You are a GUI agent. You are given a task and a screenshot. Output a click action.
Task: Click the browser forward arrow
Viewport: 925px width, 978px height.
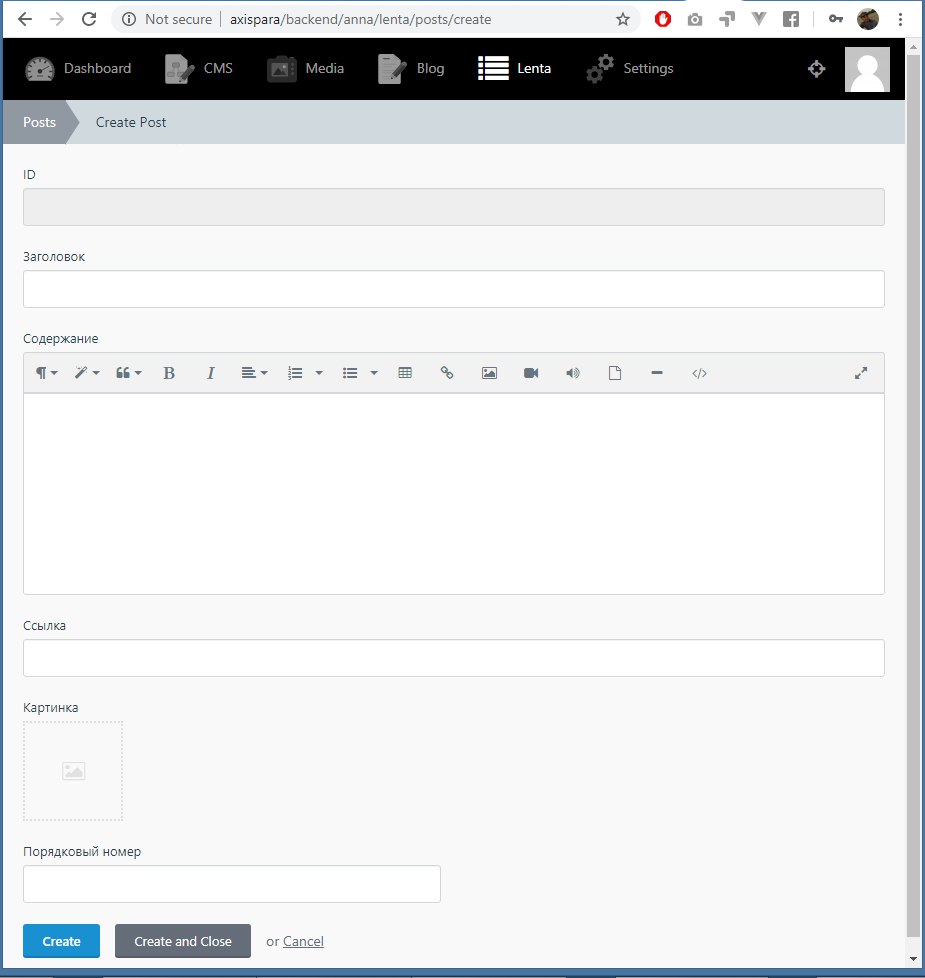[57, 19]
